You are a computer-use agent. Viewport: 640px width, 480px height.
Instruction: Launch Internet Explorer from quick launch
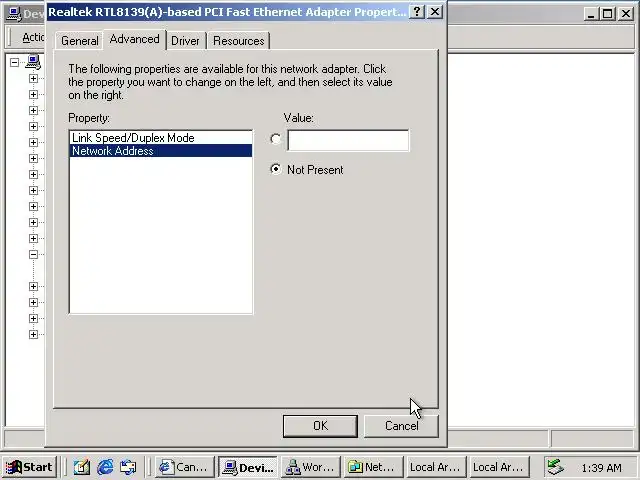click(x=105, y=467)
